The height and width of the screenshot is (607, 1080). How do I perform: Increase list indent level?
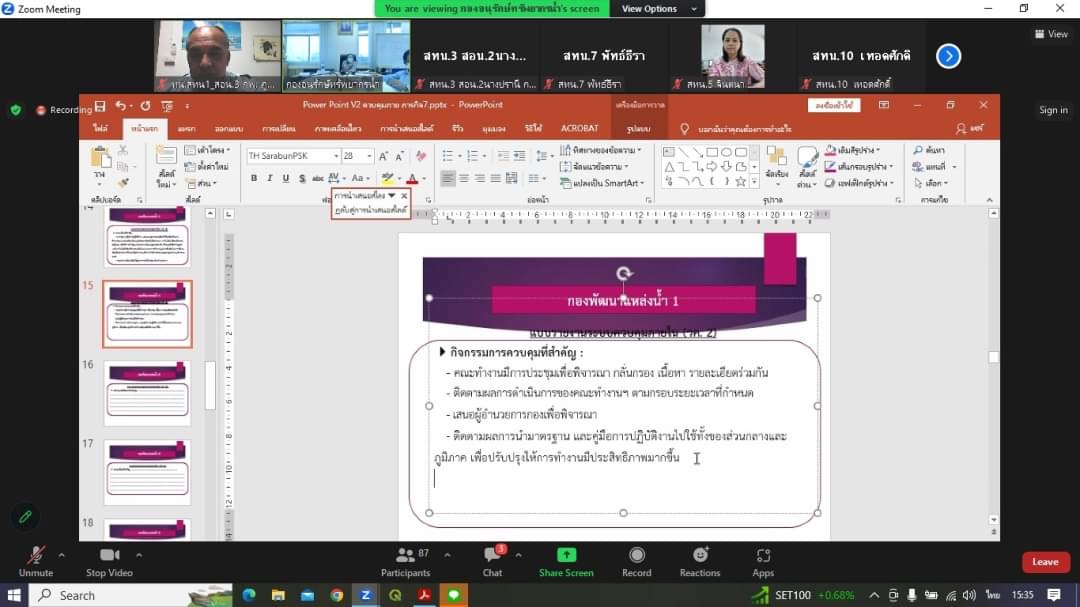(519, 156)
